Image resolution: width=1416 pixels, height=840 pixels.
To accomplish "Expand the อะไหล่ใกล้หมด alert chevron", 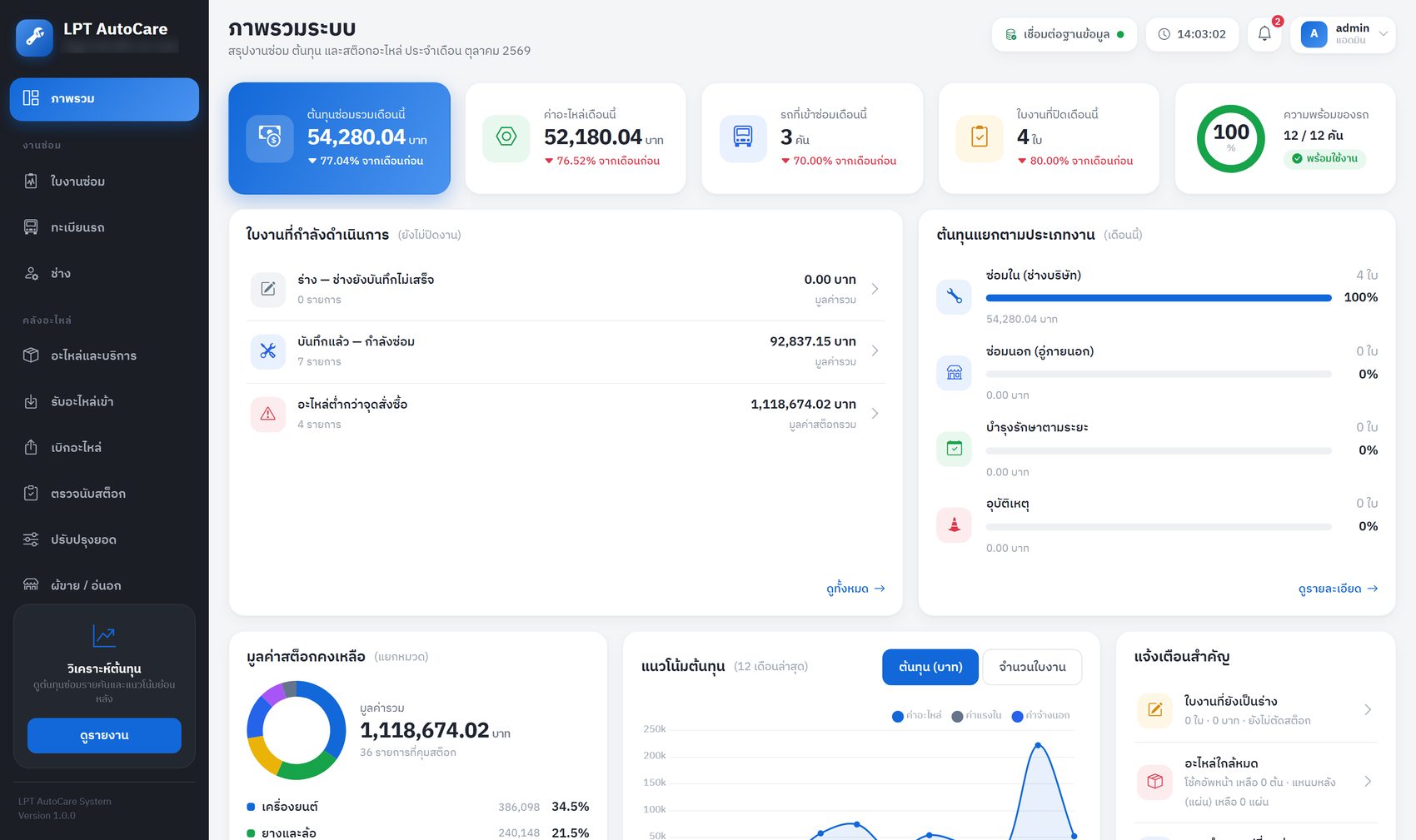I will tap(1368, 782).
